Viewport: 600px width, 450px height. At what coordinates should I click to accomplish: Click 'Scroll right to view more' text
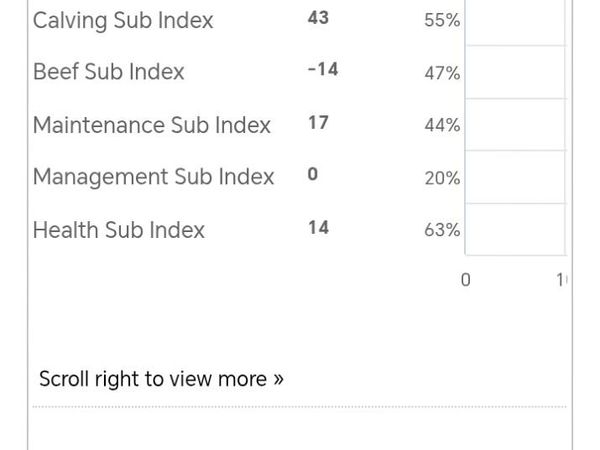(161, 379)
